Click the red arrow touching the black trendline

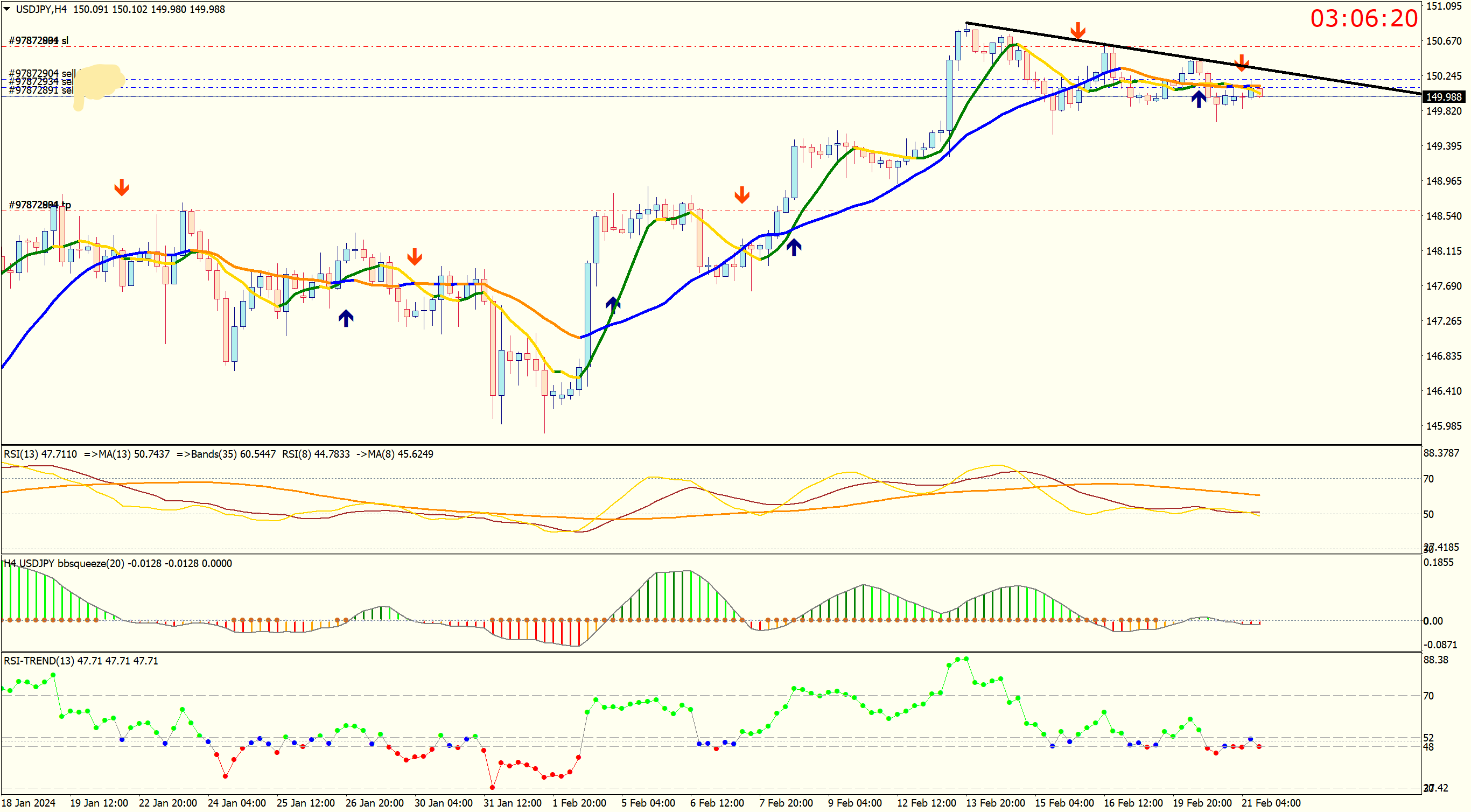(1077, 31)
